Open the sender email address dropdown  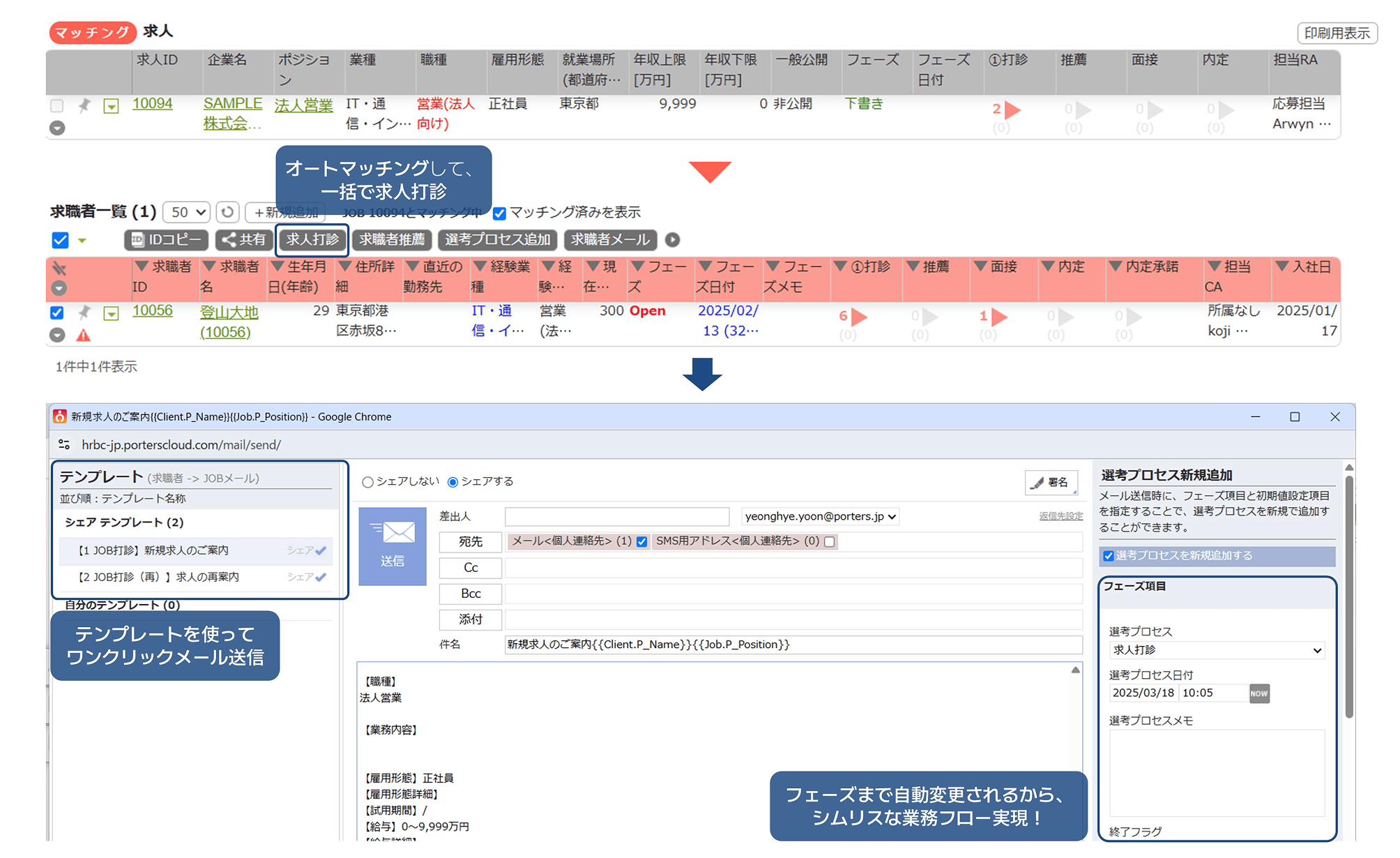pos(820,517)
